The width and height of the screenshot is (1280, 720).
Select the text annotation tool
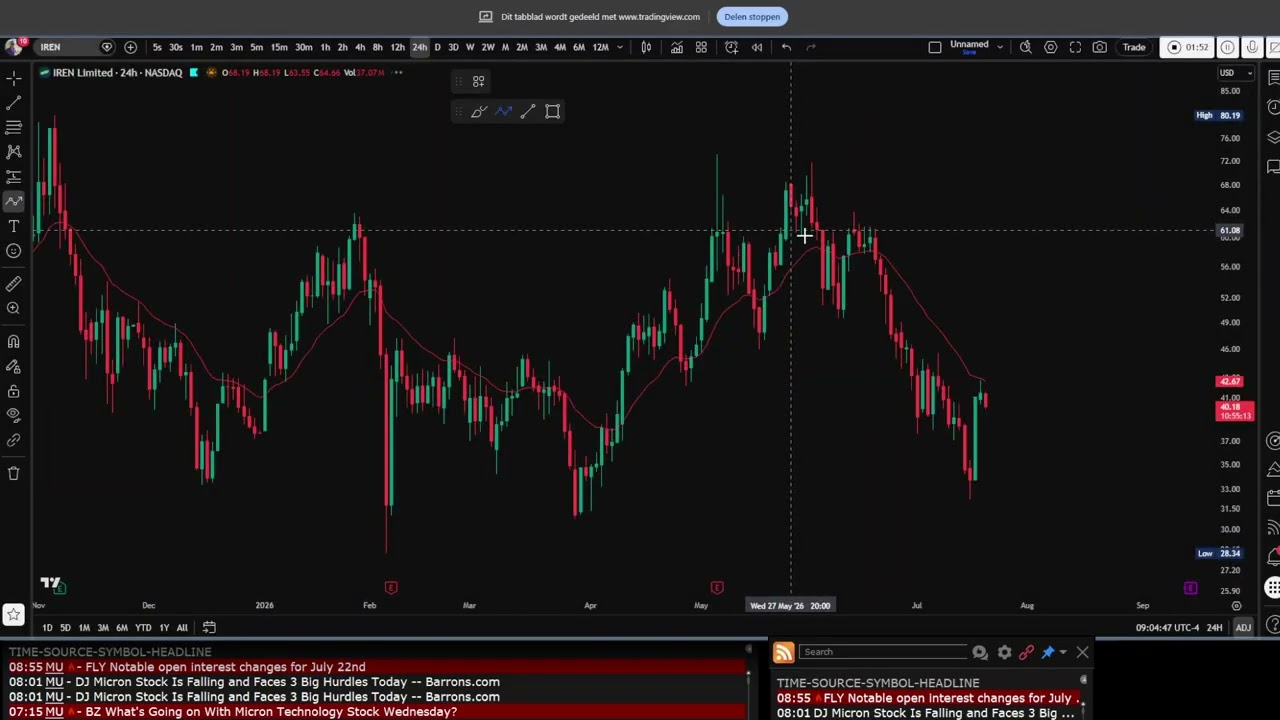point(14,226)
